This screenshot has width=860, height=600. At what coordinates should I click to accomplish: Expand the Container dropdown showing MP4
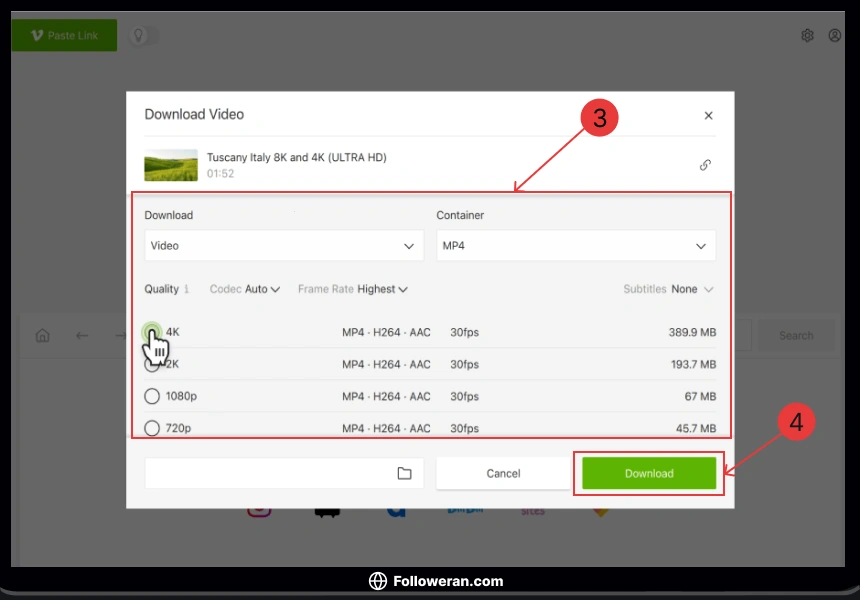[x=575, y=245]
